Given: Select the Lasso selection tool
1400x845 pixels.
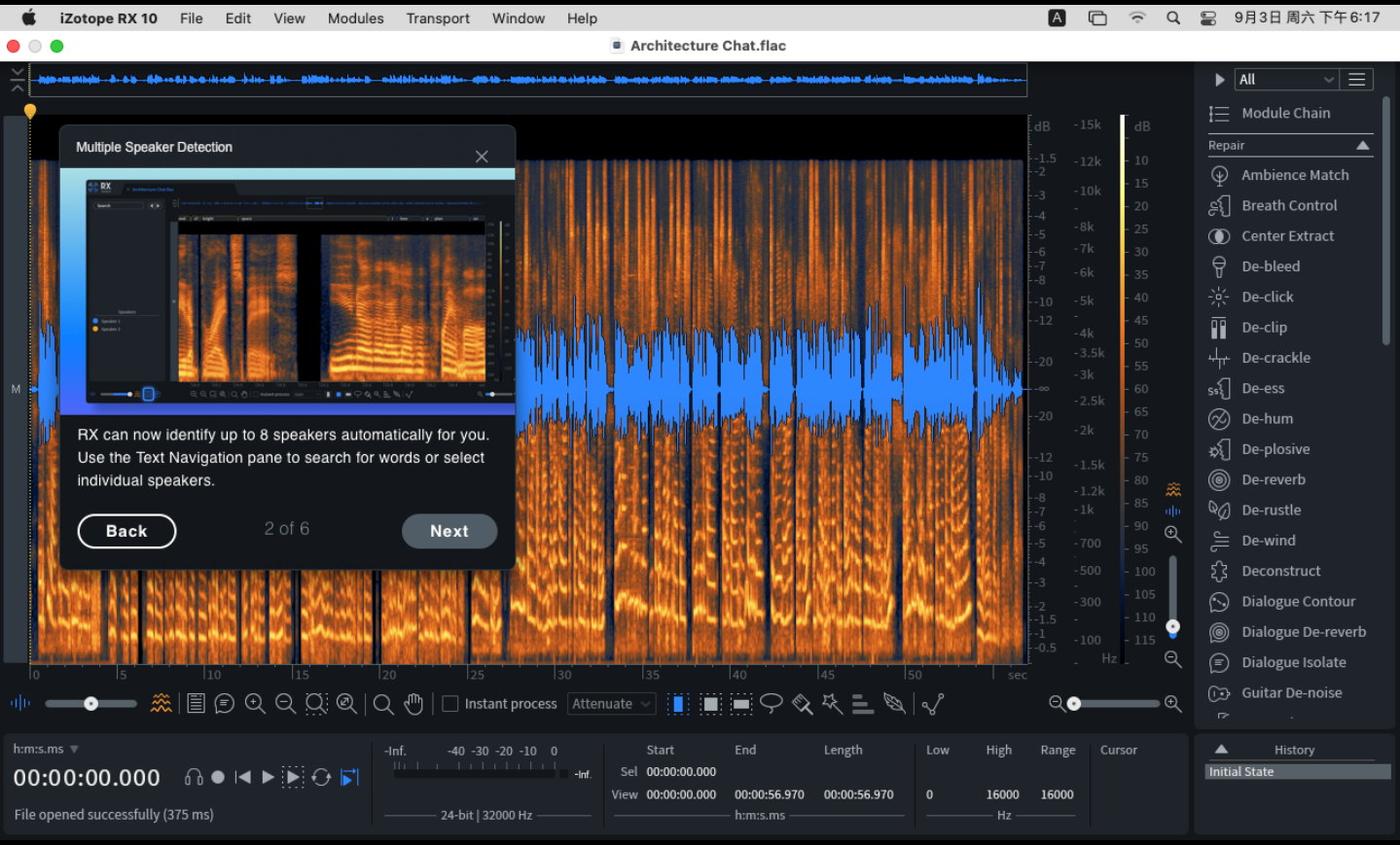Looking at the screenshot, I should tap(772, 703).
